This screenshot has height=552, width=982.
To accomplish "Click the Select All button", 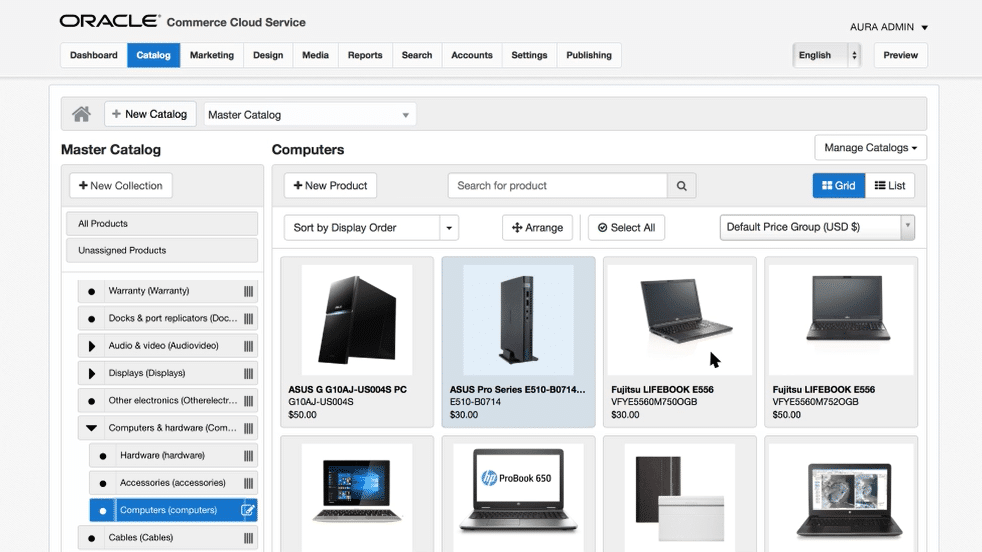I will pyautogui.click(x=626, y=227).
